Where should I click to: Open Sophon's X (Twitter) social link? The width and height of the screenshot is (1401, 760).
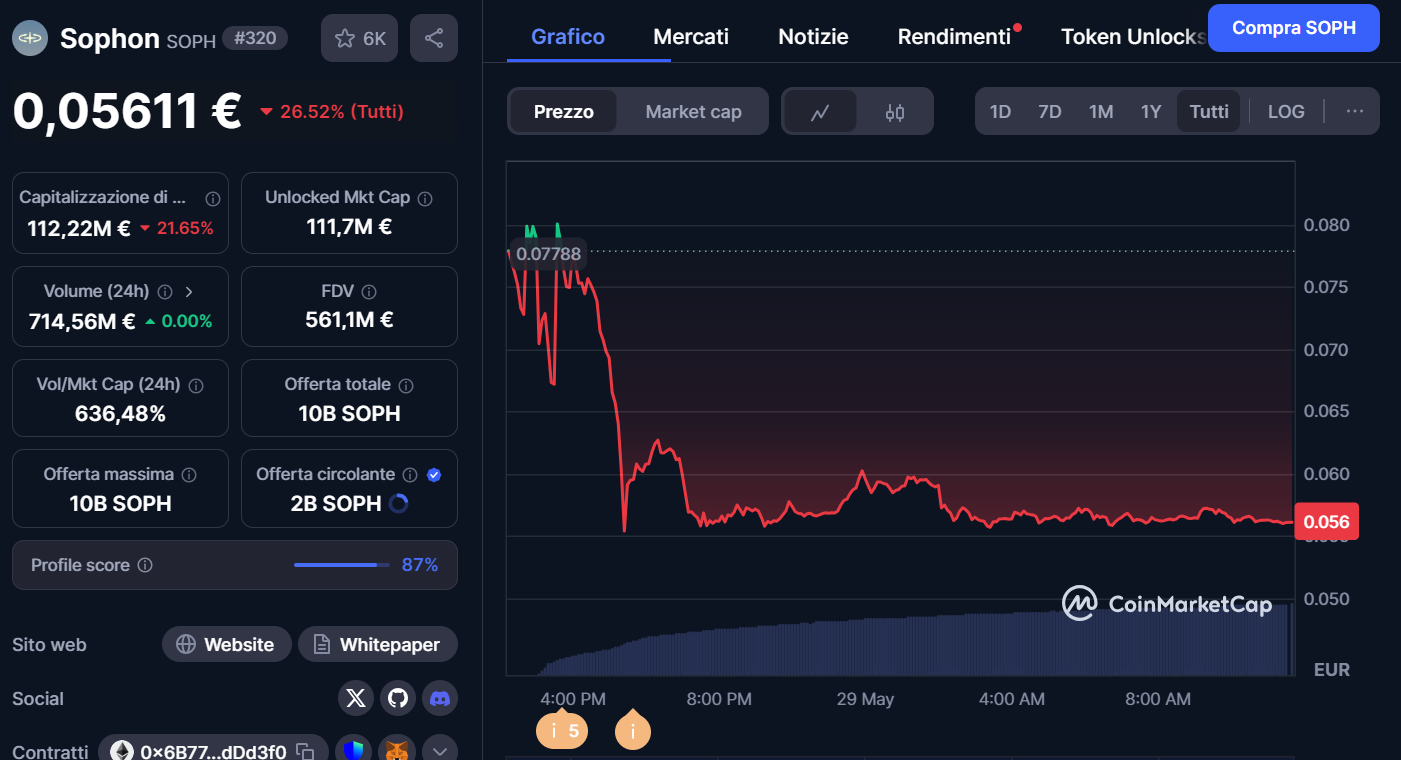[356, 699]
